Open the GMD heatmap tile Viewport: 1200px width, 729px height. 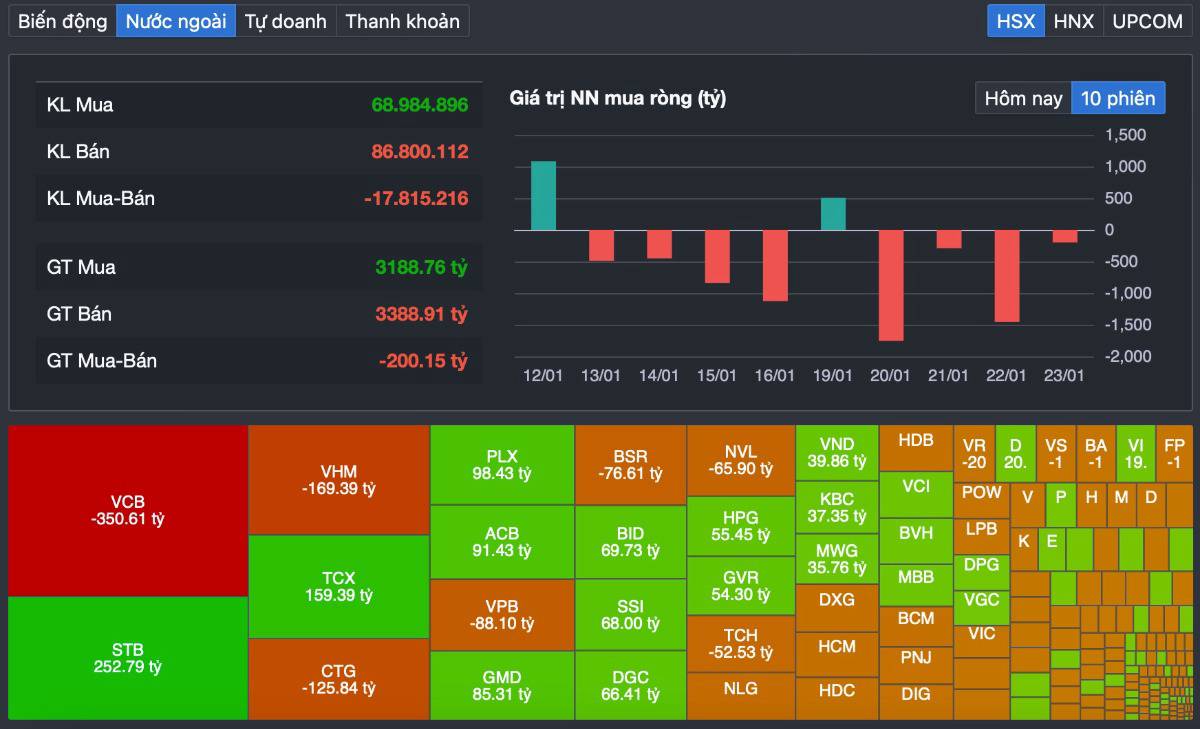[x=502, y=685]
